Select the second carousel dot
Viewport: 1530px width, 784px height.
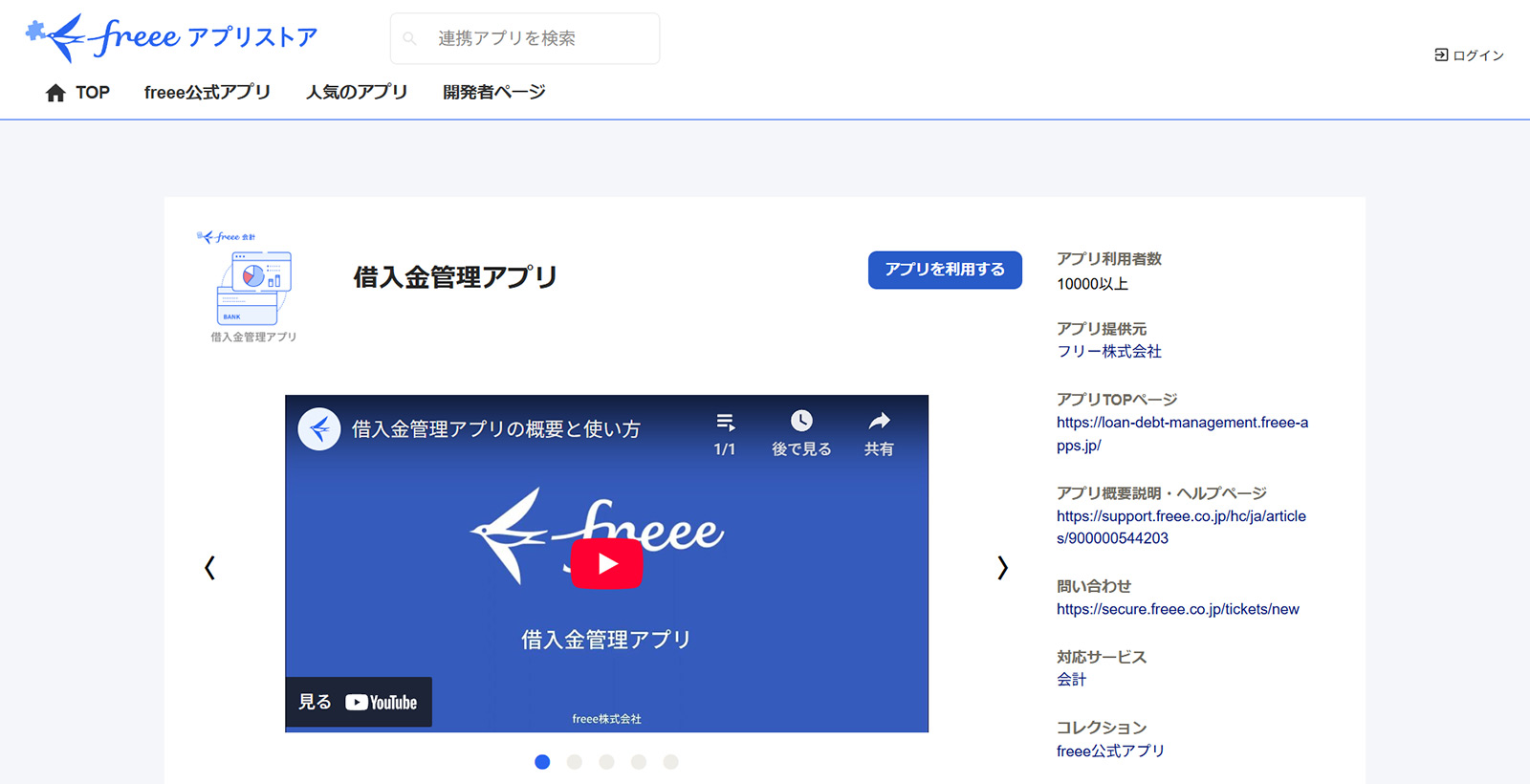pos(575,762)
